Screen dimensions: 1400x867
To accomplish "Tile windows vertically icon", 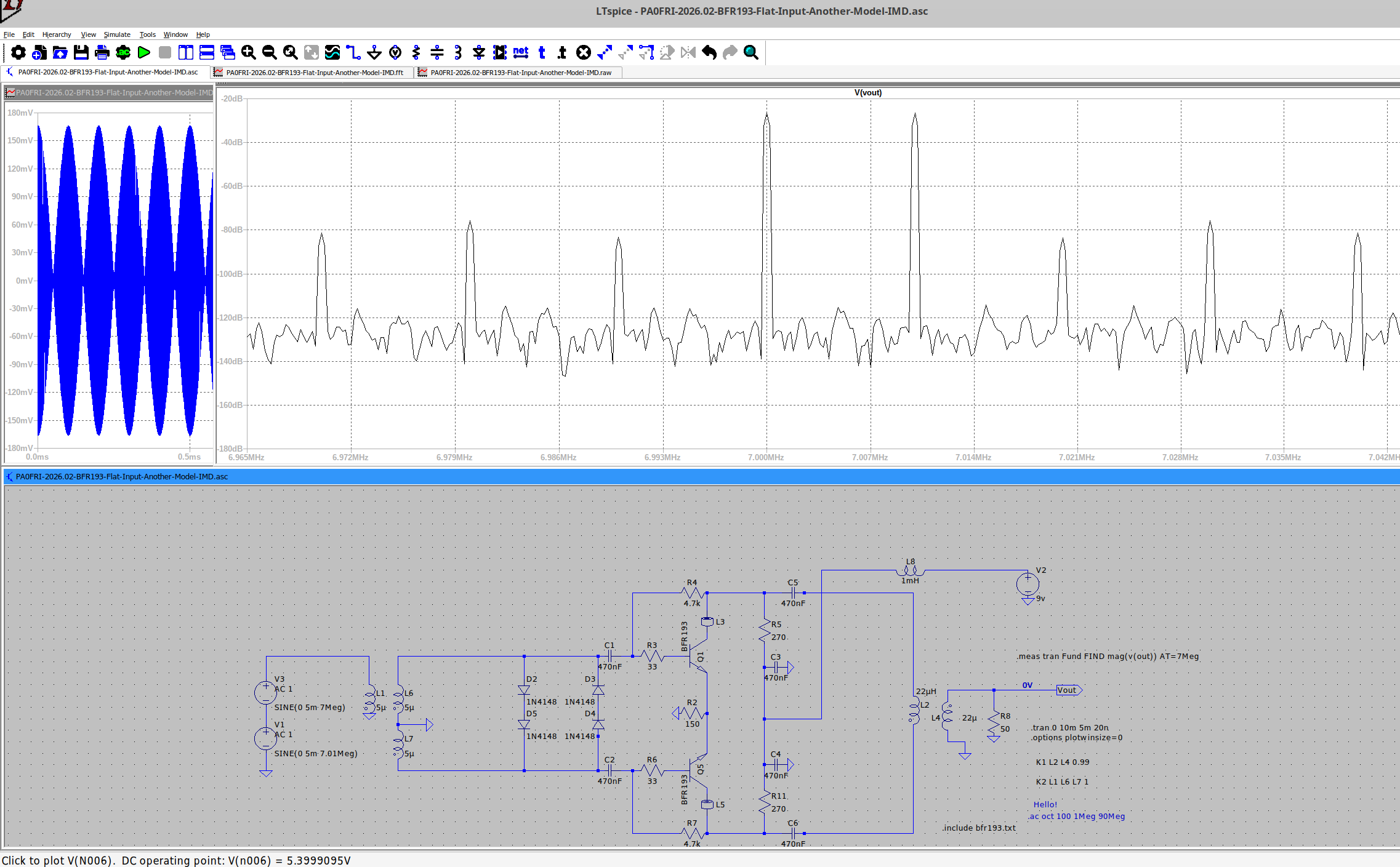I will click(x=186, y=53).
